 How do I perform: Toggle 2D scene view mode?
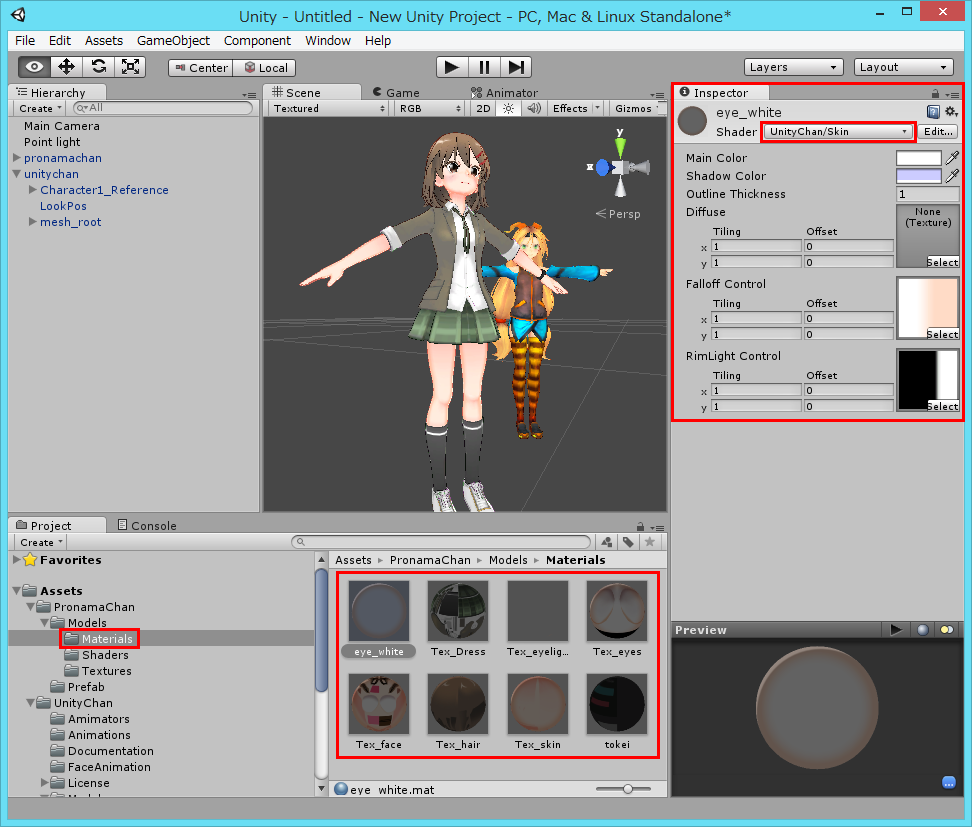click(x=483, y=108)
